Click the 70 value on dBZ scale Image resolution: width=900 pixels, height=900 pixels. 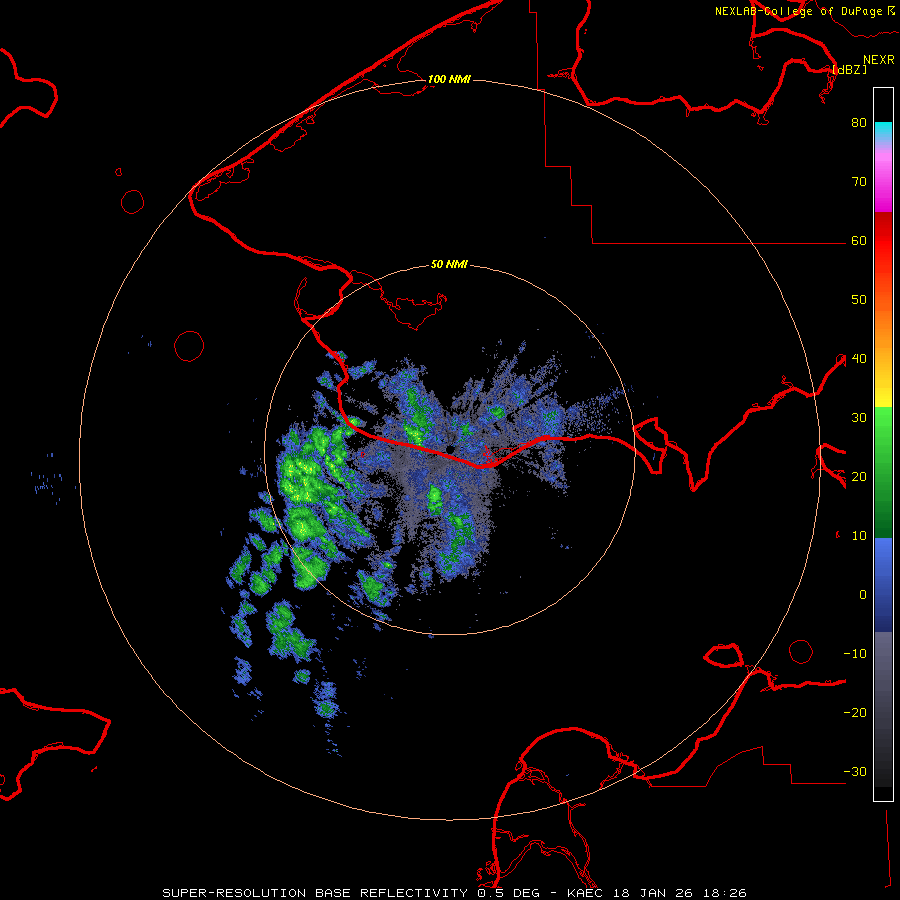(859, 182)
